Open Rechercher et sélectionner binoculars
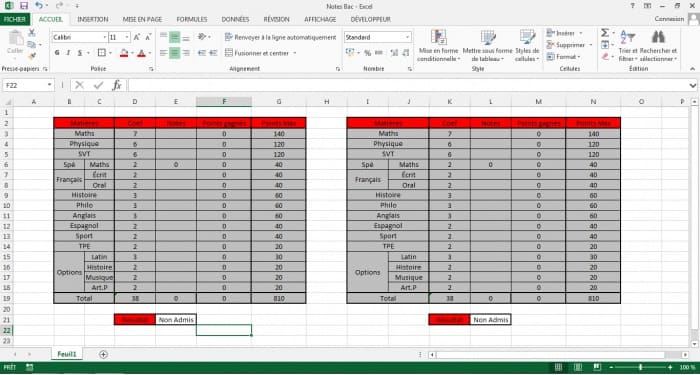 pyautogui.click(x=658, y=46)
